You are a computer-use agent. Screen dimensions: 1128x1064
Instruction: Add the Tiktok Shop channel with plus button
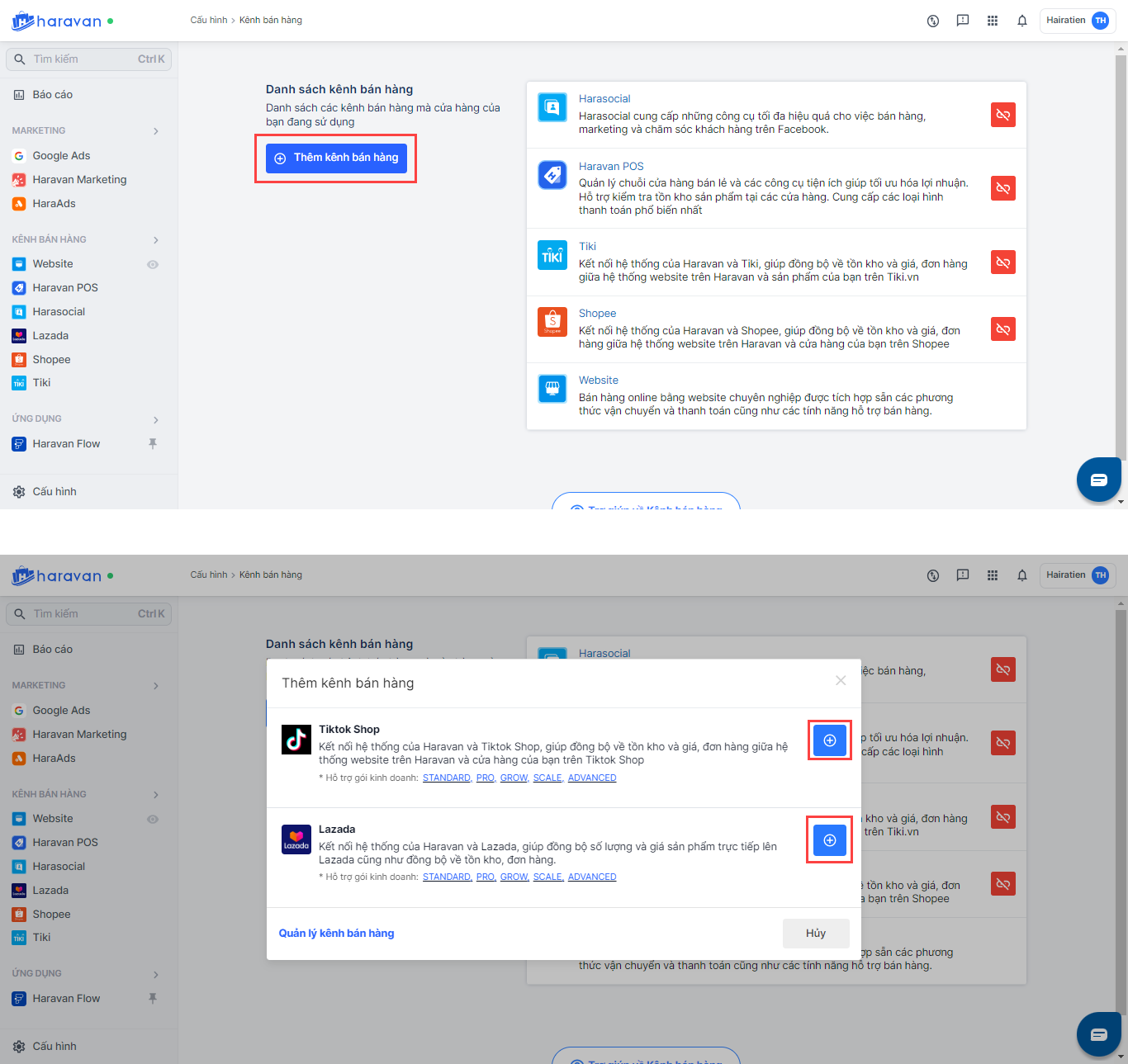pos(830,740)
